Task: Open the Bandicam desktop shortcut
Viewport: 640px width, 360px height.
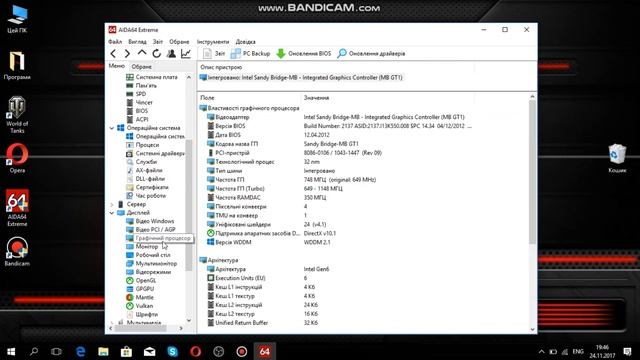Action: (17, 252)
